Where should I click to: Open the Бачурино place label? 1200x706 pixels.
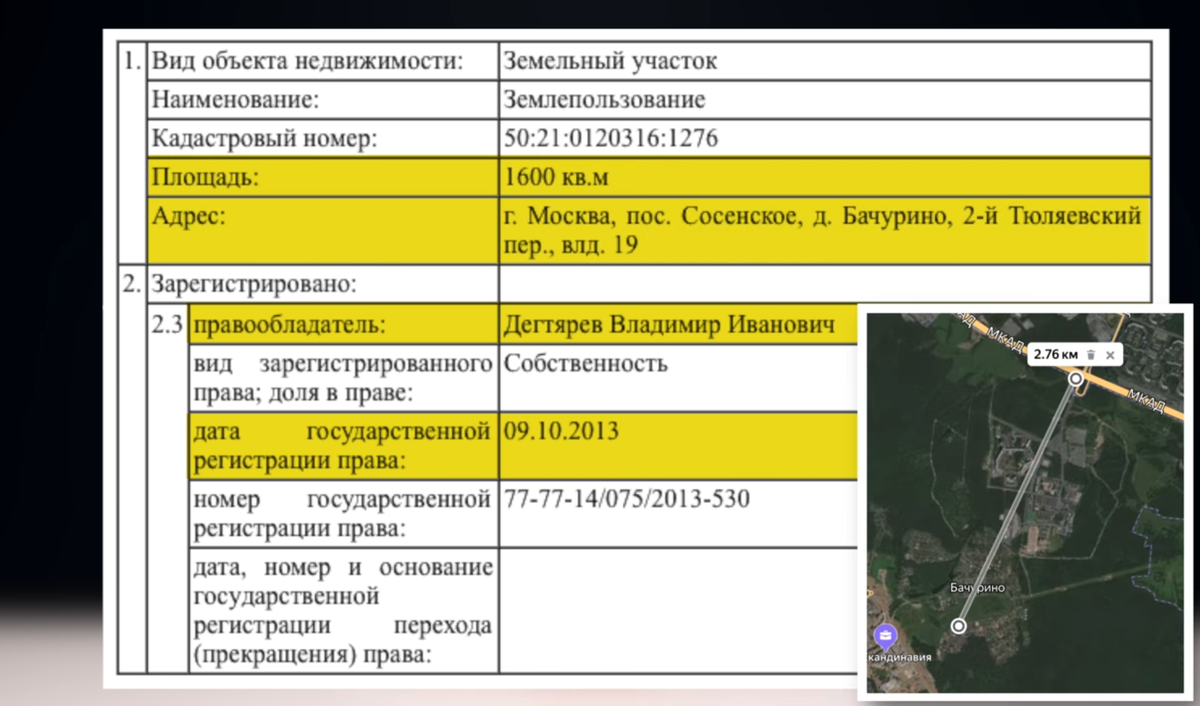tap(977, 587)
